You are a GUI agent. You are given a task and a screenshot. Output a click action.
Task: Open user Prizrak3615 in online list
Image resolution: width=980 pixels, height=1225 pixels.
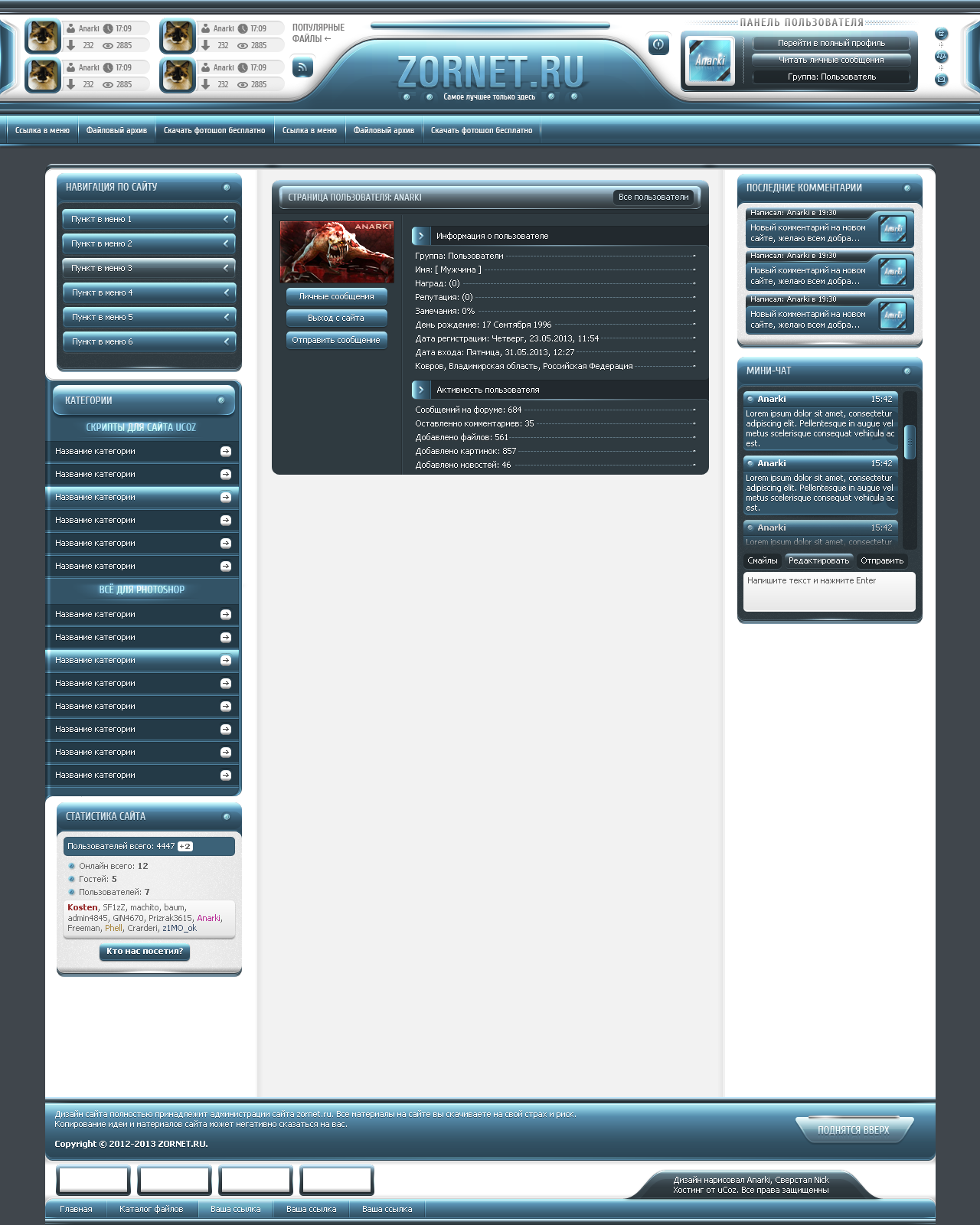pos(170,918)
